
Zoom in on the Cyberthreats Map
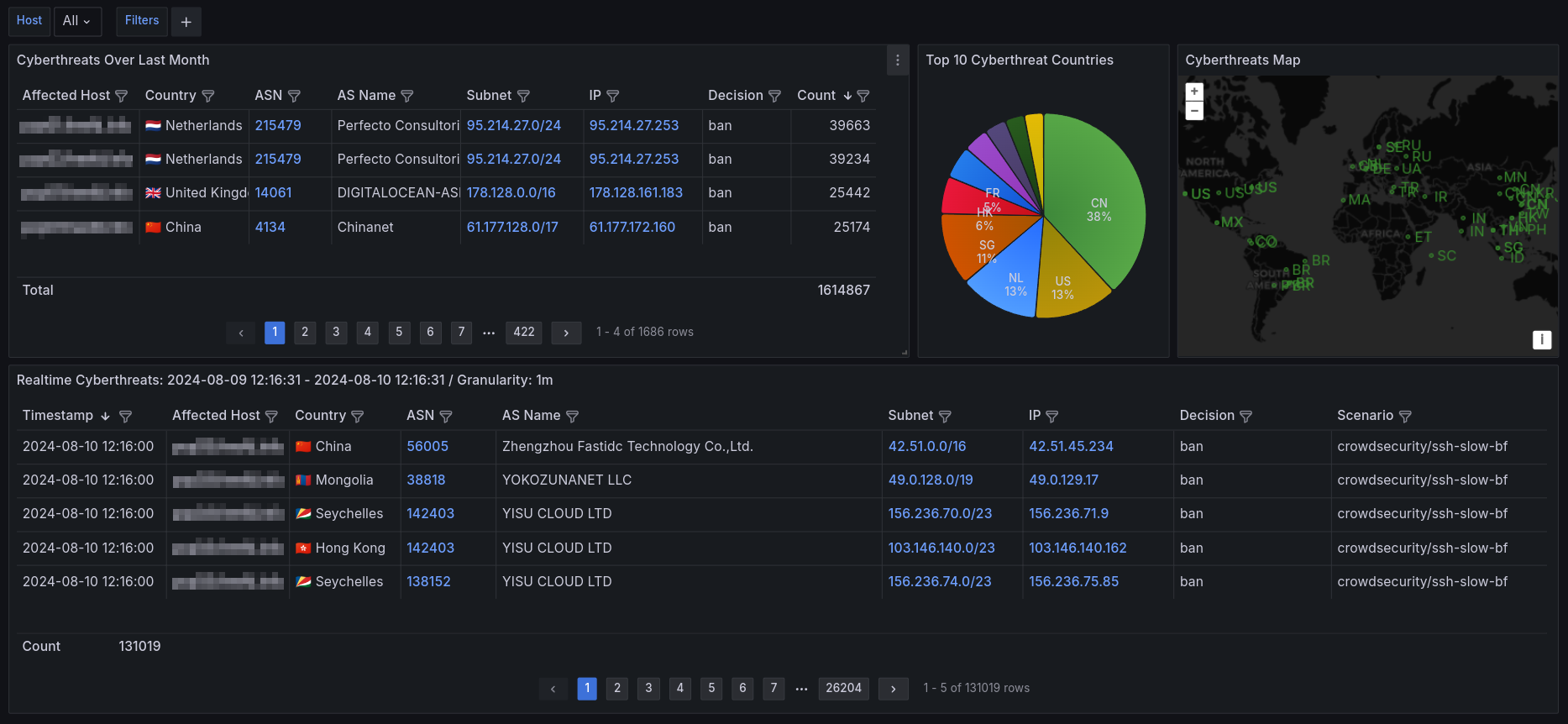click(x=1194, y=92)
